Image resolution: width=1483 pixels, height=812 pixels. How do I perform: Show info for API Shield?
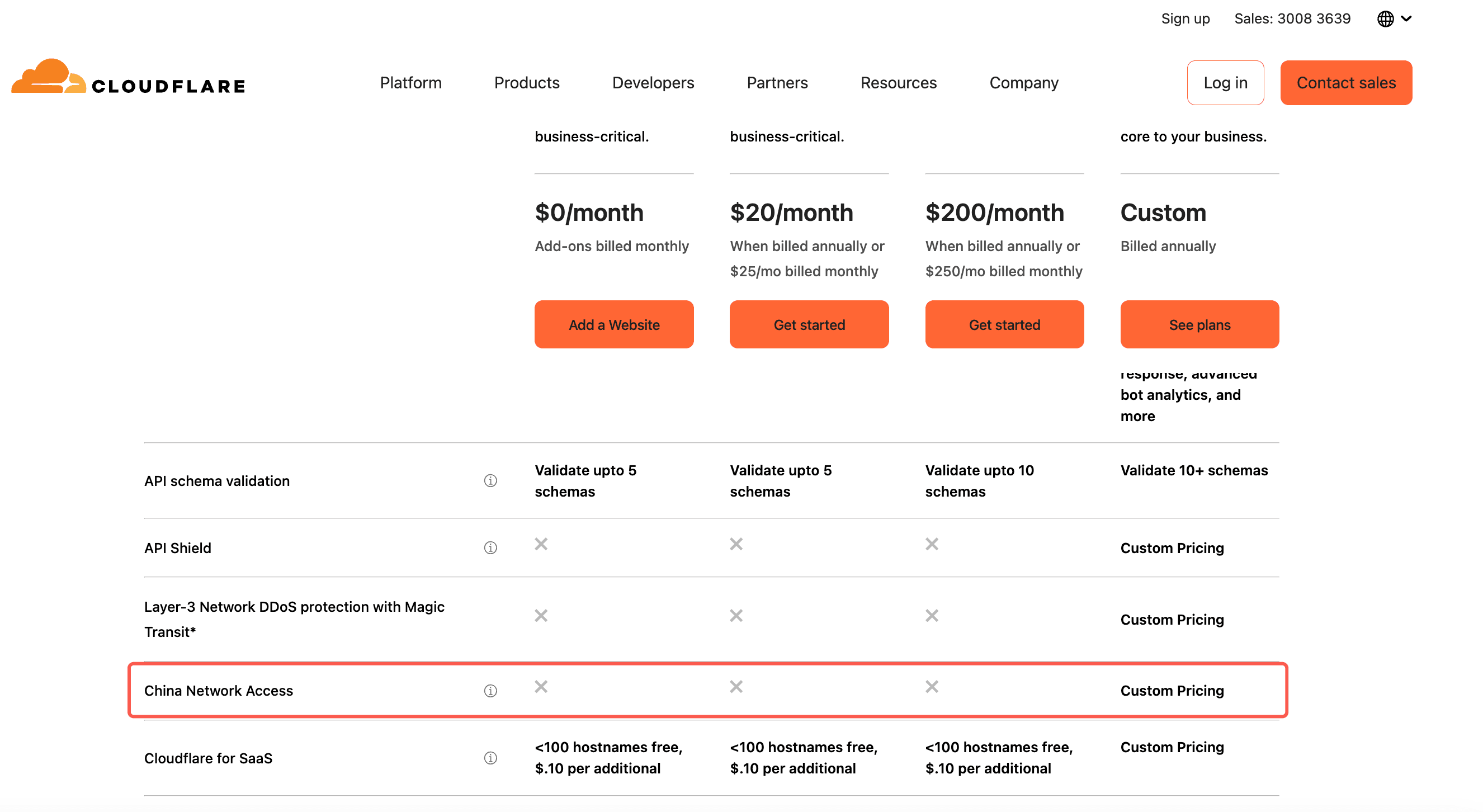click(490, 547)
